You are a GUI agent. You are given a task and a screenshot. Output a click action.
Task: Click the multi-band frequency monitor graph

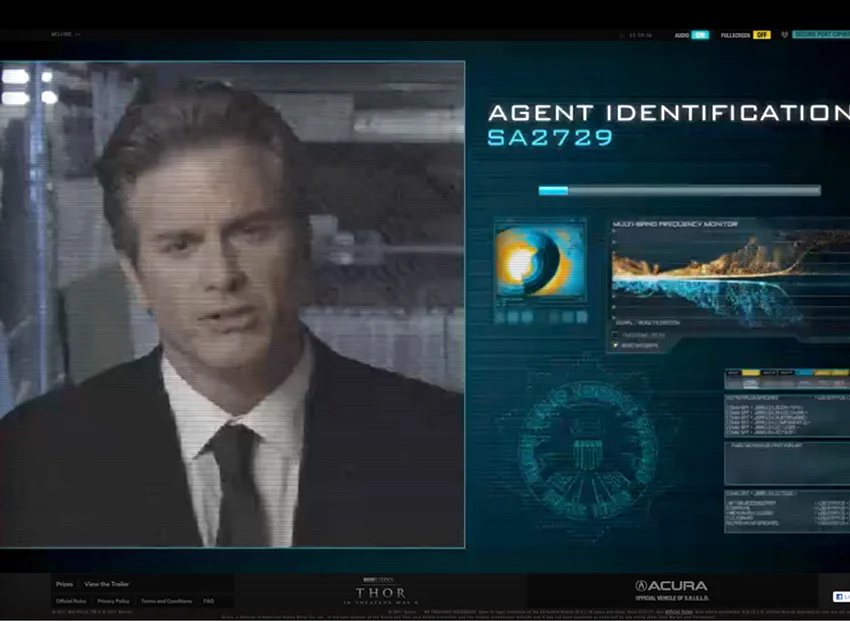click(x=731, y=275)
